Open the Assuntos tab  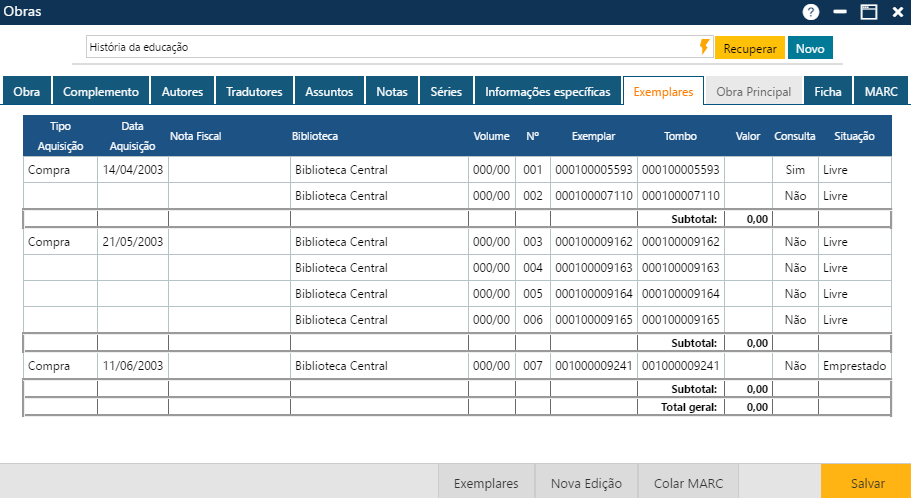click(329, 92)
